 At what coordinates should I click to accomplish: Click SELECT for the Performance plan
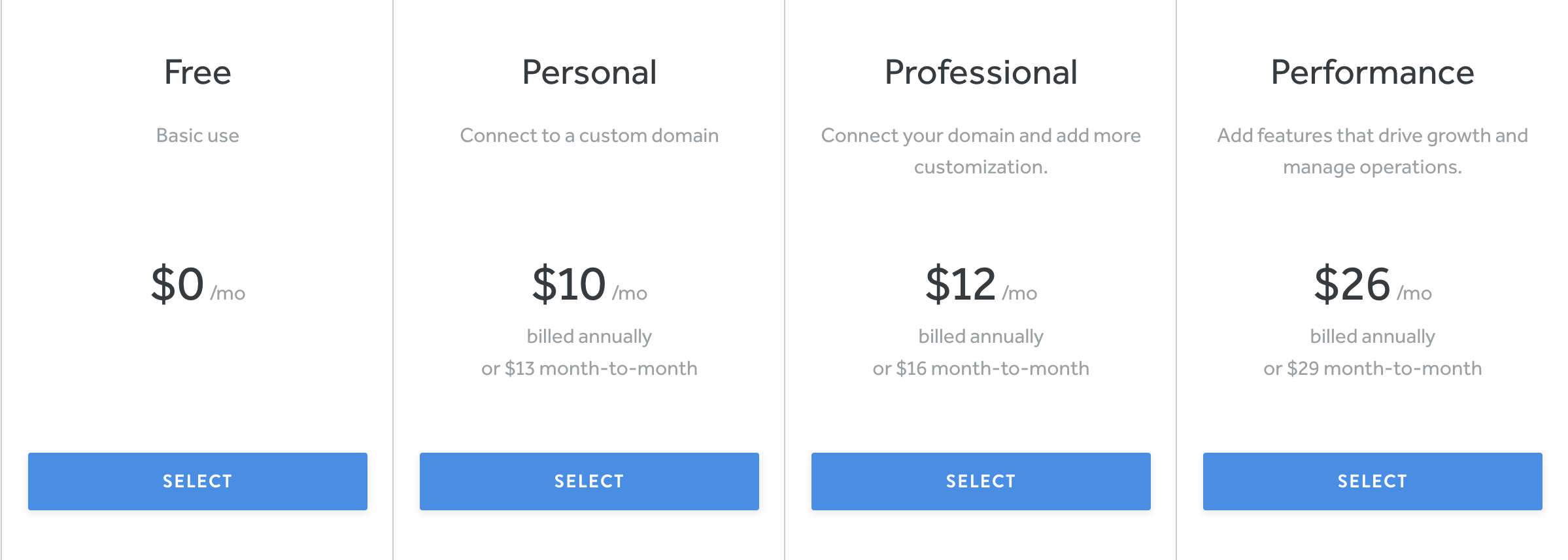click(x=1372, y=481)
